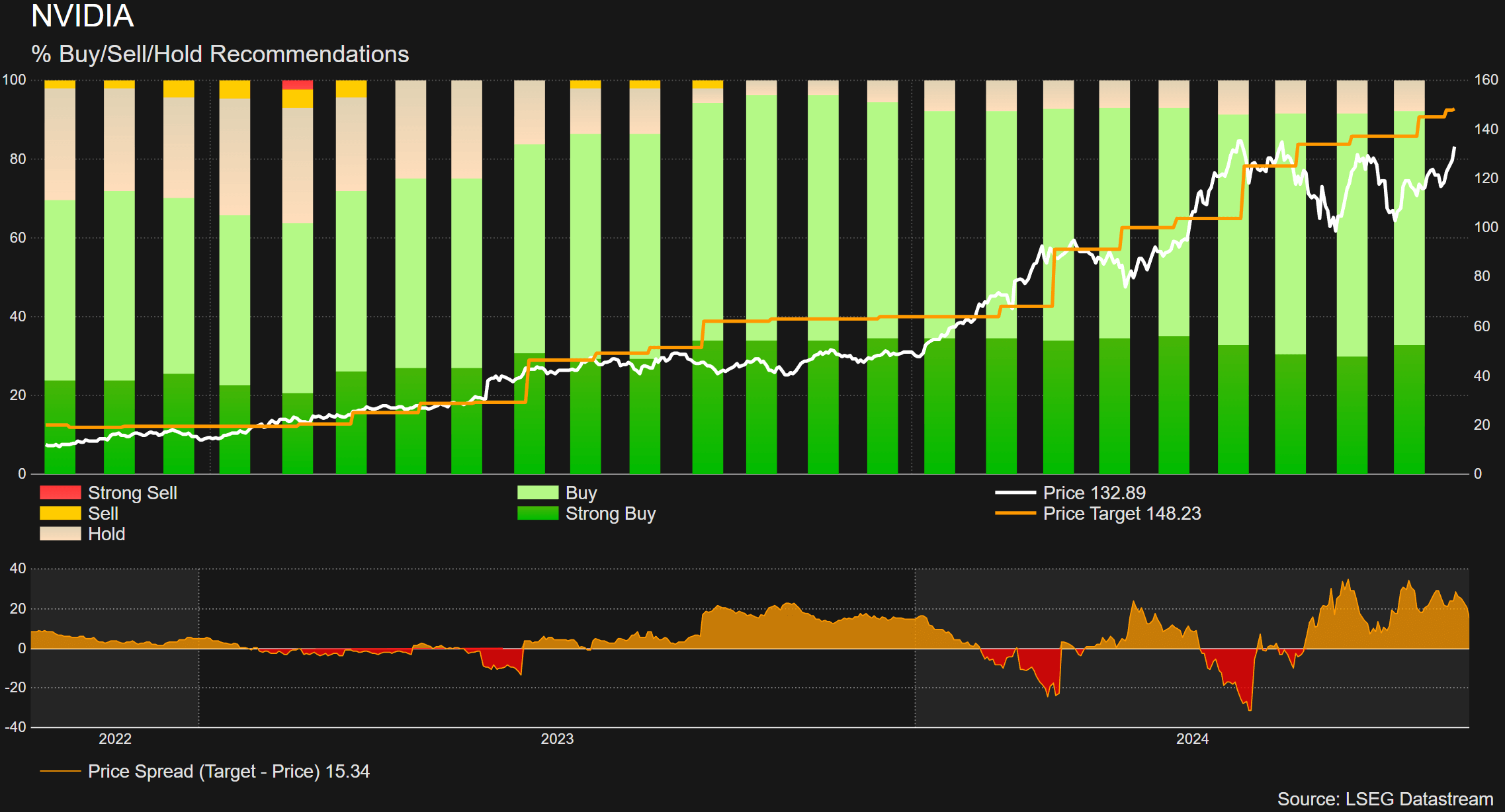This screenshot has height=812, width=1505.
Task: Click the orange Price Target legend marker
Action: click(1015, 513)
